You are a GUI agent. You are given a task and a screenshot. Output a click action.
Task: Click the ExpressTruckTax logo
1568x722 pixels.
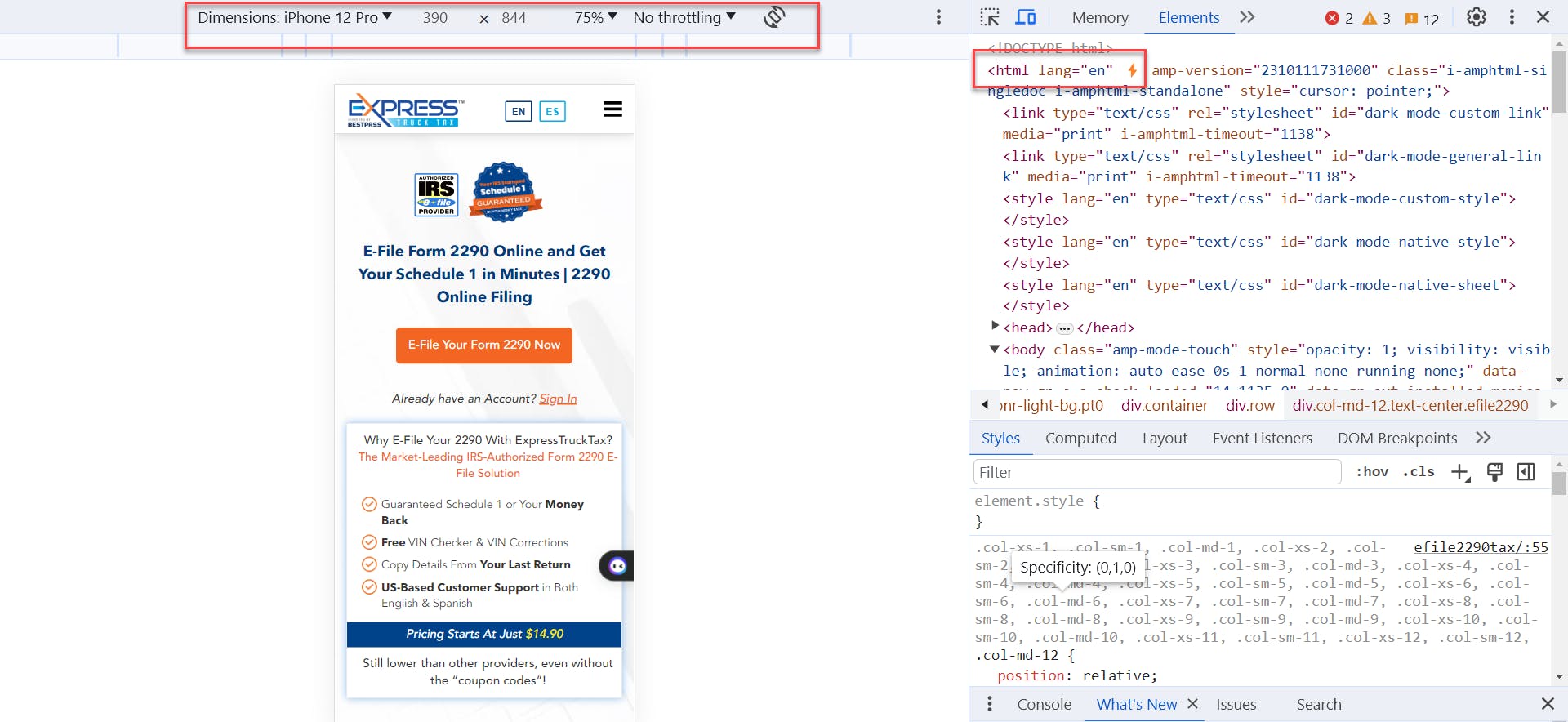coord(405,111)
